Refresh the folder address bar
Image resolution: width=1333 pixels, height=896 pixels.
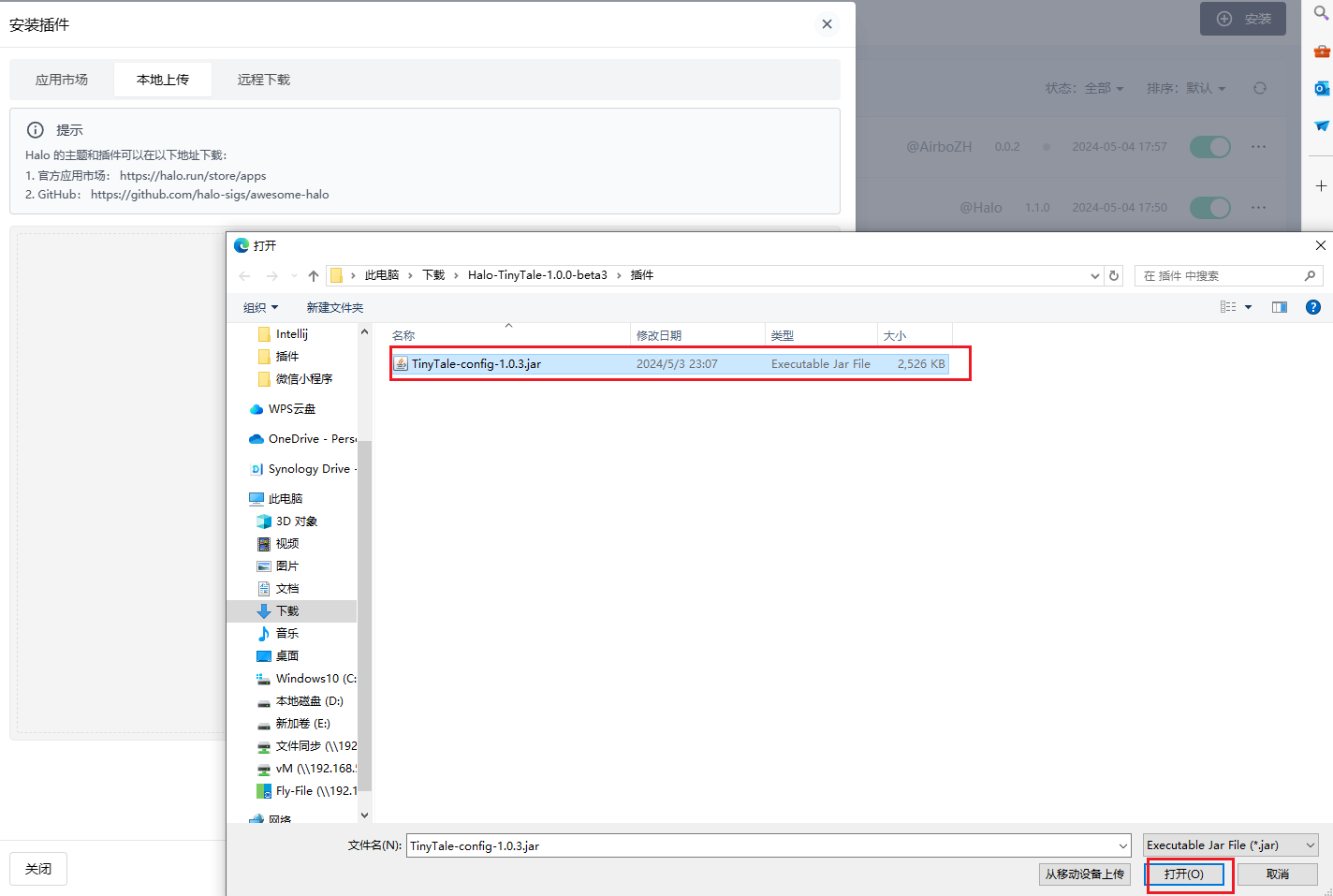click(1114, 275)
